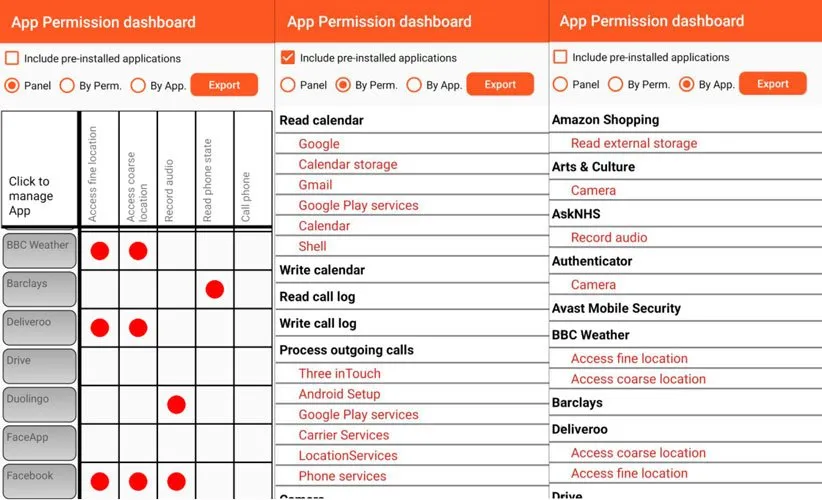The width and height of the screenshot is (822, 500).
Task: Click BBC Weather fine location red dot
Action: coord(99,251)
